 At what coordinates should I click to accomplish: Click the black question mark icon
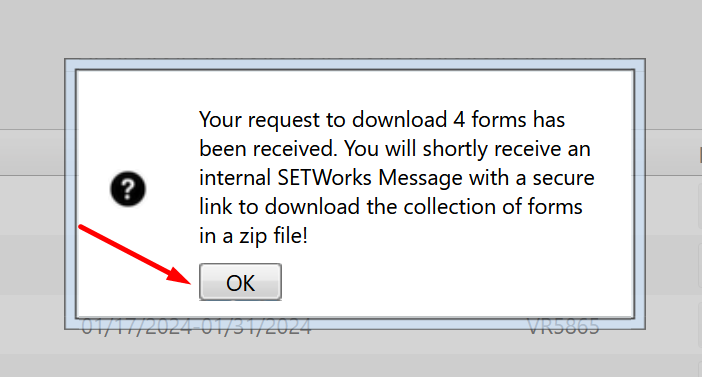click(128, 189)
